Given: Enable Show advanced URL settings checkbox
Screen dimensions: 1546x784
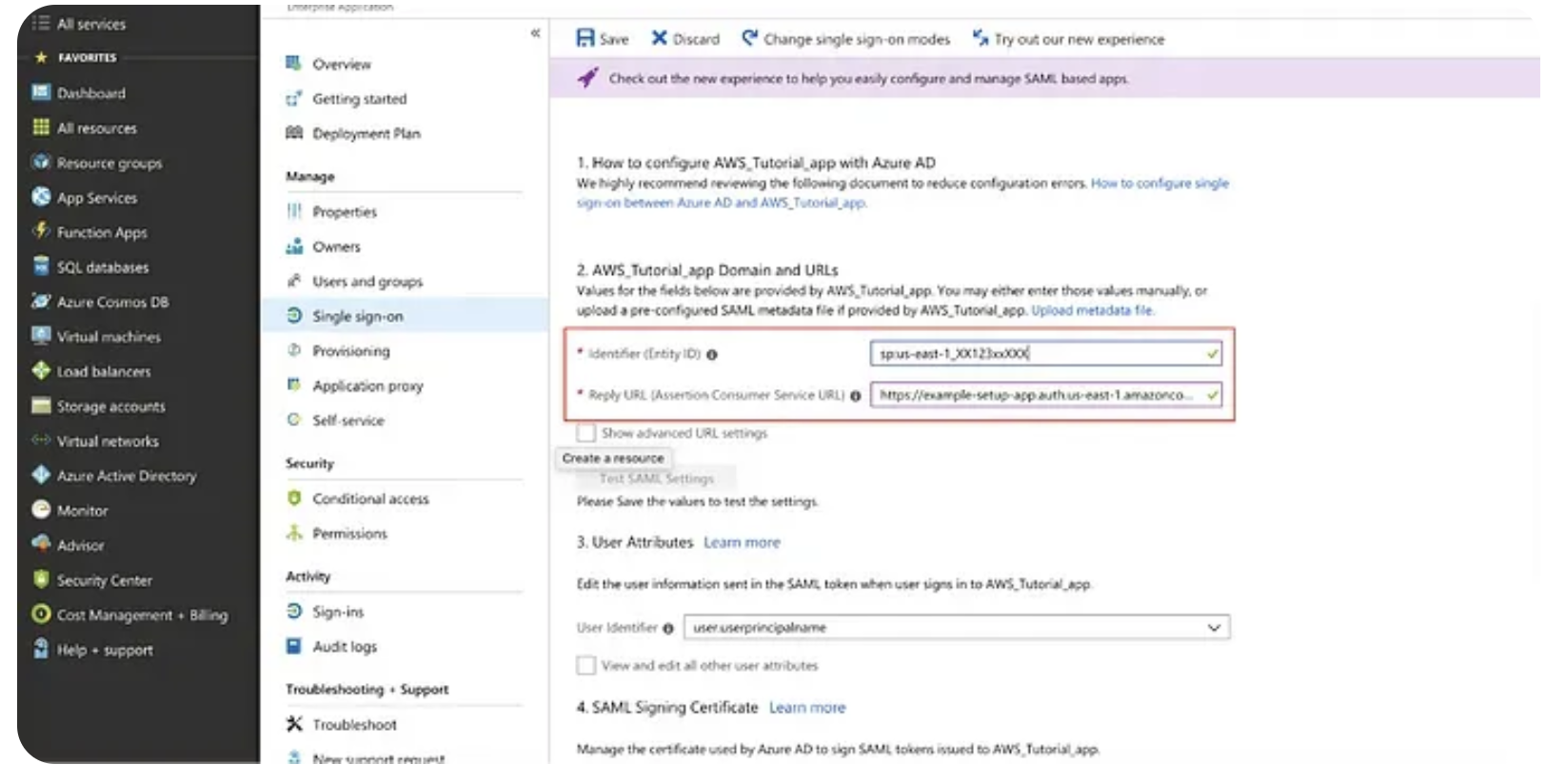Looking at the screenshot, I should click(586, 433).
